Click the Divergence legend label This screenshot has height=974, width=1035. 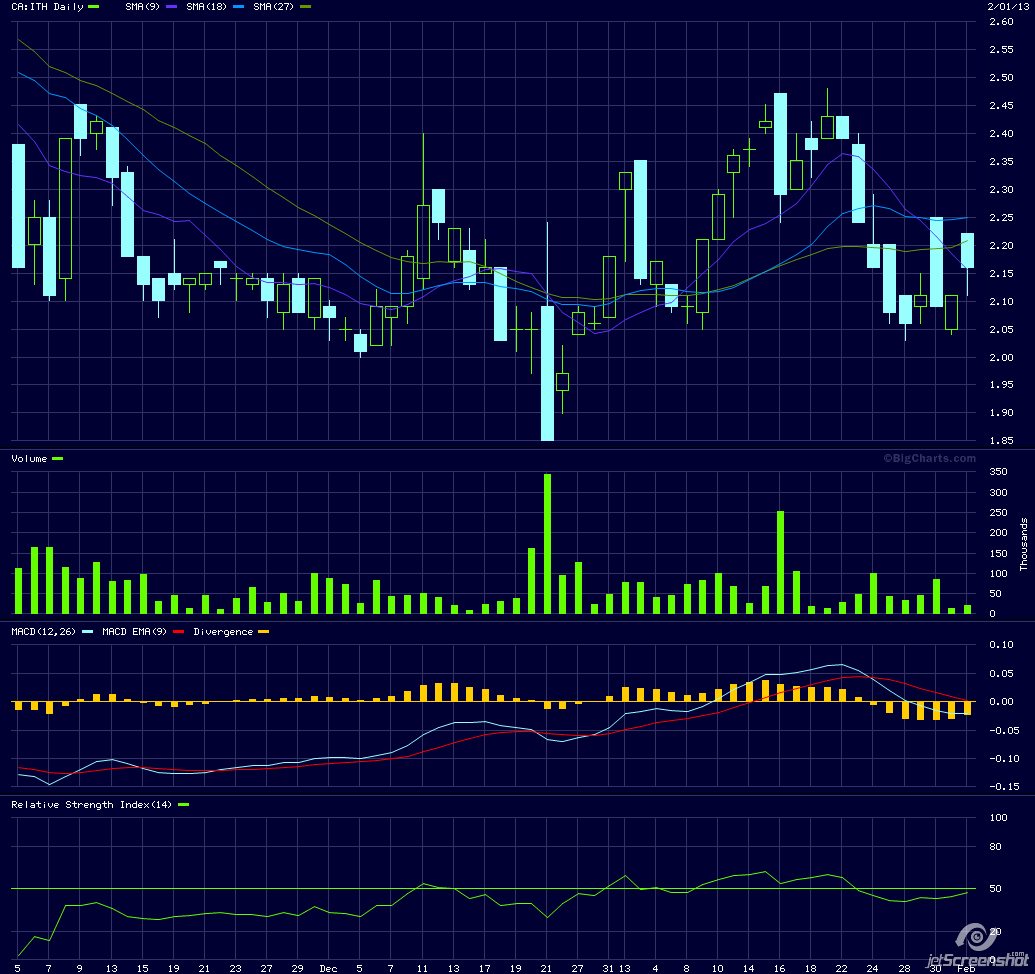coord(223,632)
